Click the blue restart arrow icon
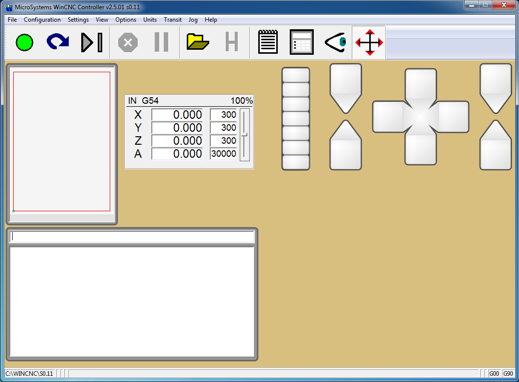The height and width of the screenshot is (382, 519). (58, 42)
